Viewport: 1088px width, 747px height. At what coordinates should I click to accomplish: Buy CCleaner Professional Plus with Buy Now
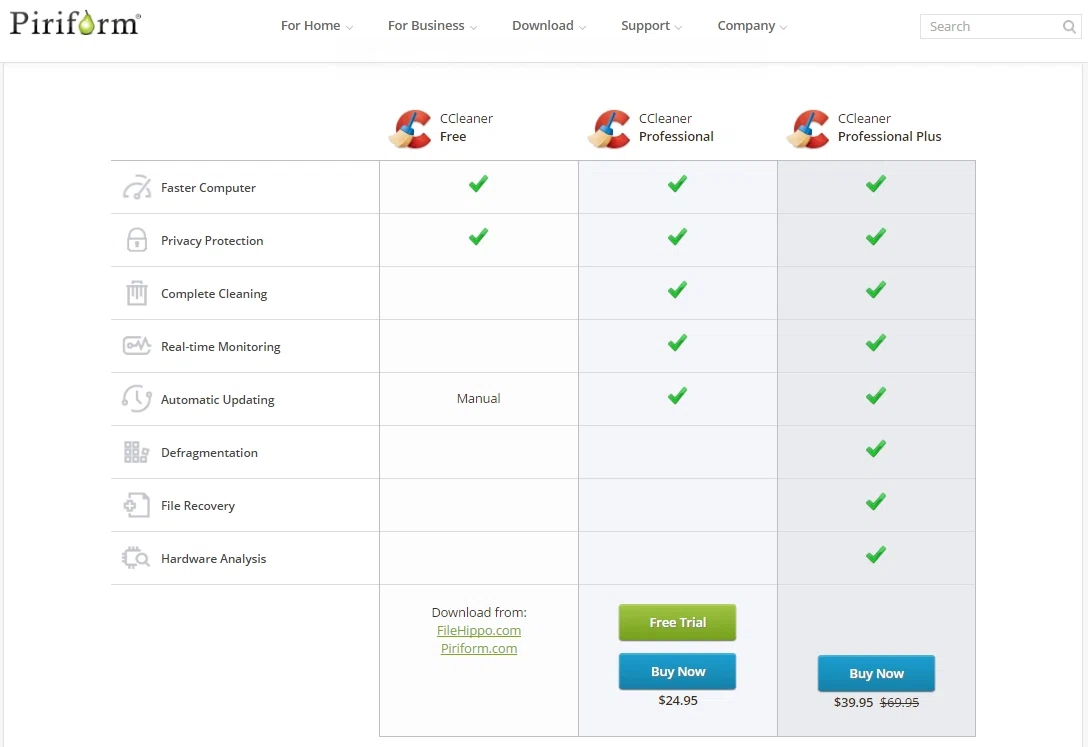point(876,673)
